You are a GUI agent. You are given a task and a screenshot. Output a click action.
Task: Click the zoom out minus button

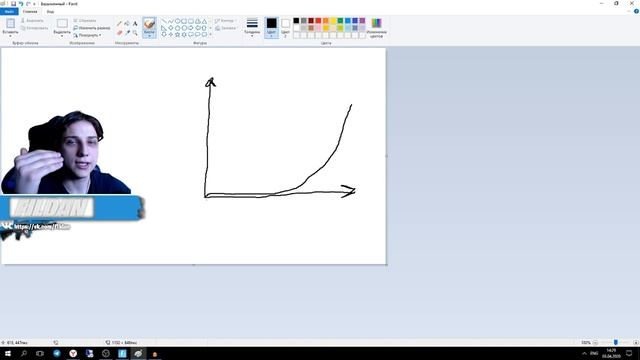(x=596, y=343)
